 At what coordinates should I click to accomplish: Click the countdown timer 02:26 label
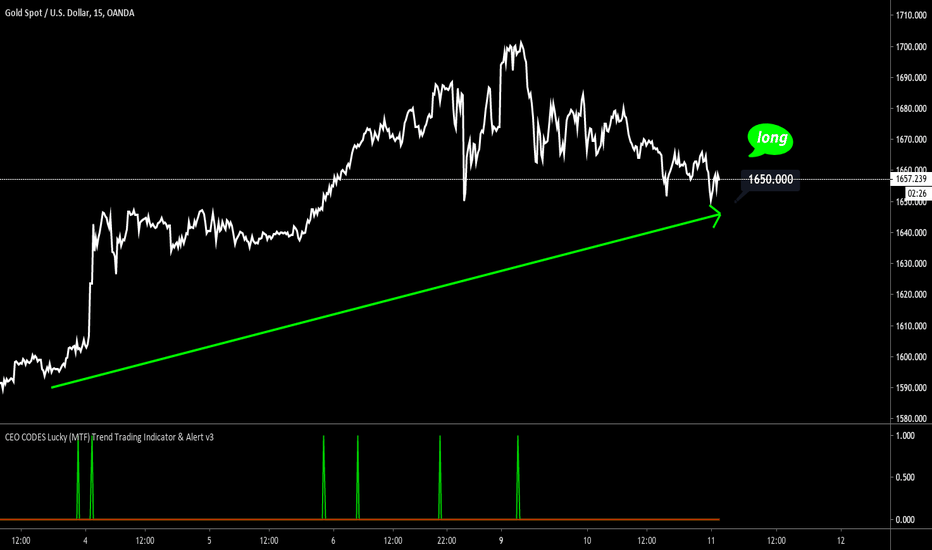[x=917, y=193]
